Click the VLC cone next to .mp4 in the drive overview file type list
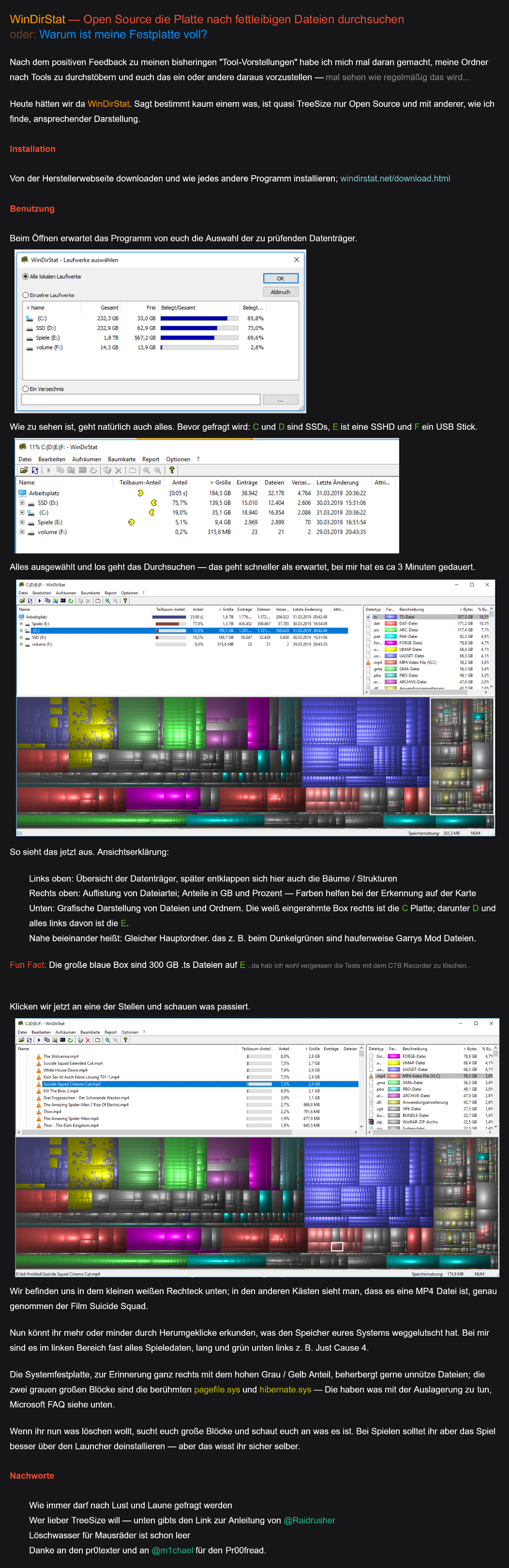Image resolution: width=509 pixels, height=1568 pixels. pos(368,662)
